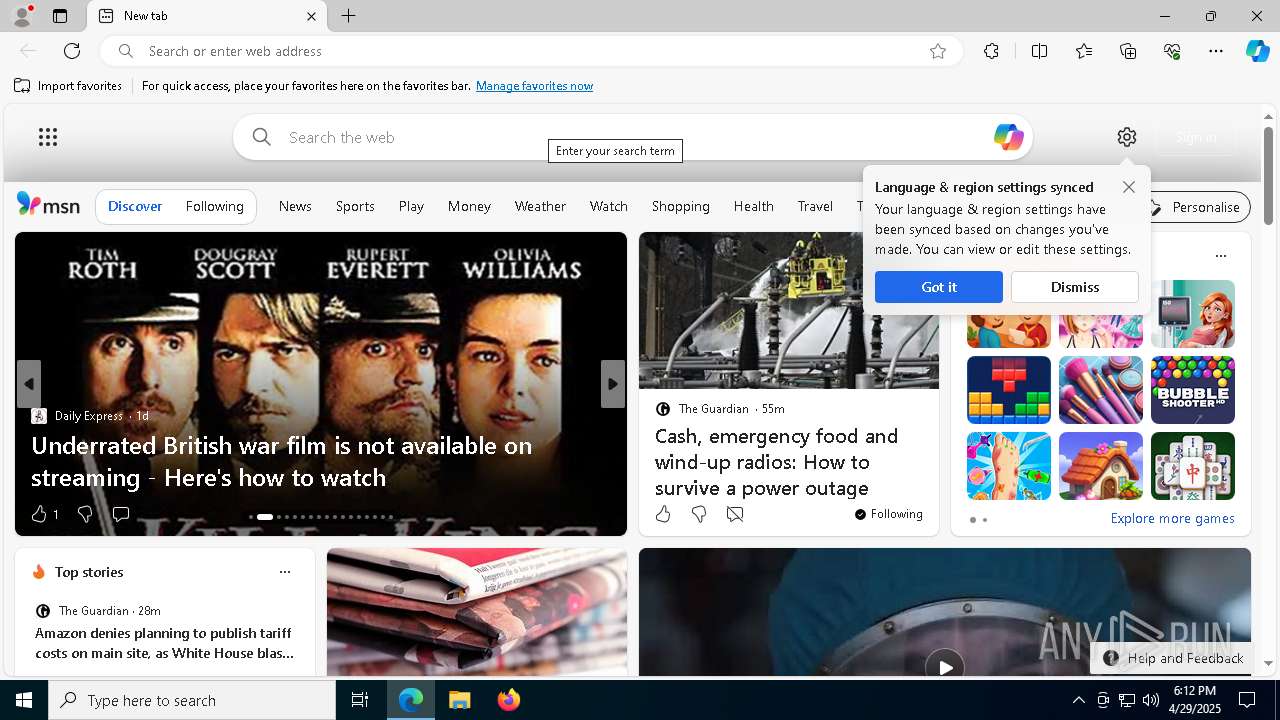Open the Travel category
Viewport: 1280px width, 720px height.
click(815, 206)
